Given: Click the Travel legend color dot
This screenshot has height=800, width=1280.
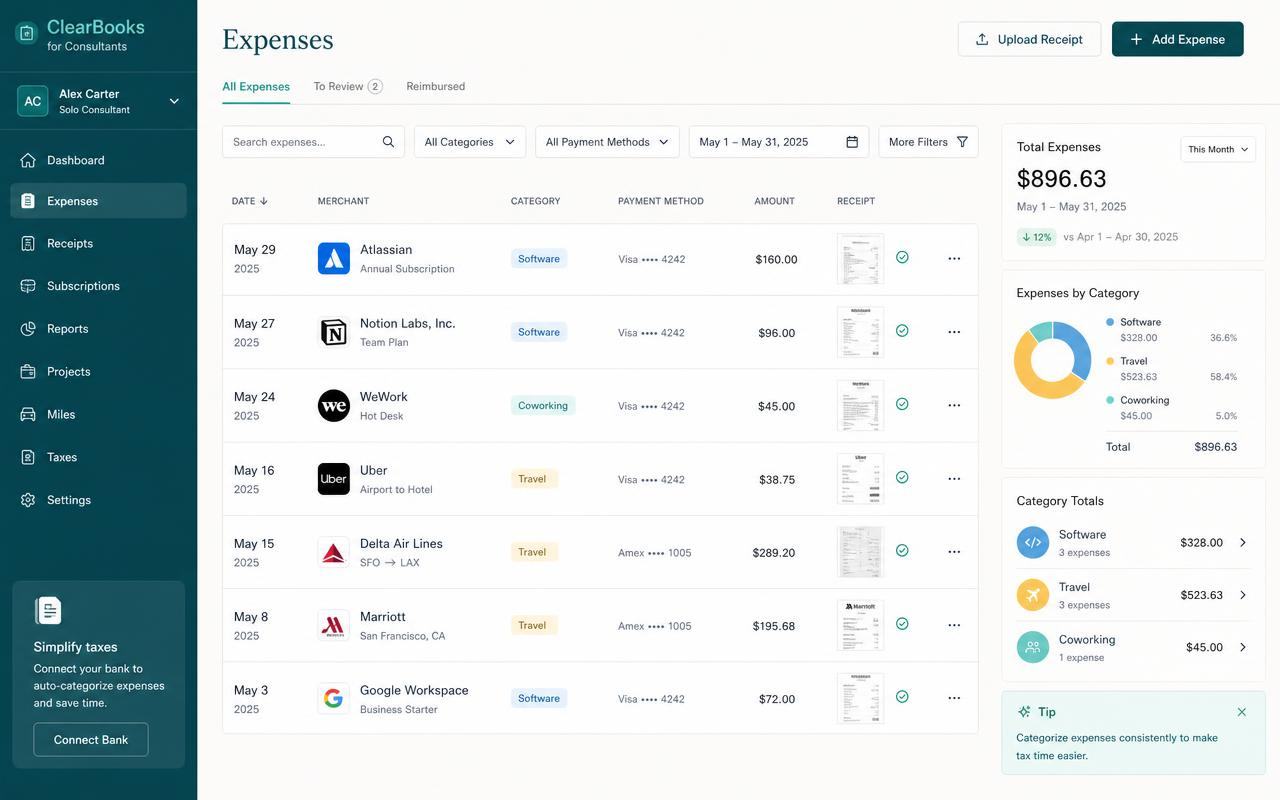Looking at the screenshot, I should [1110, 361].
